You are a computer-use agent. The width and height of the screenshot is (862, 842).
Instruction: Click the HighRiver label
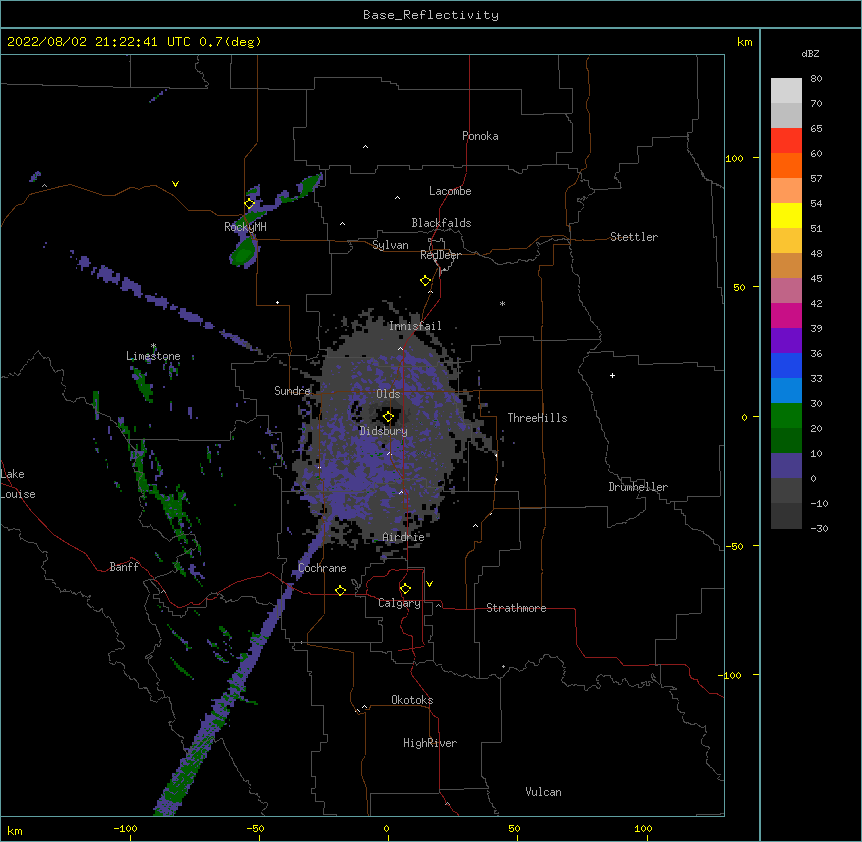[x=430, y=743]
